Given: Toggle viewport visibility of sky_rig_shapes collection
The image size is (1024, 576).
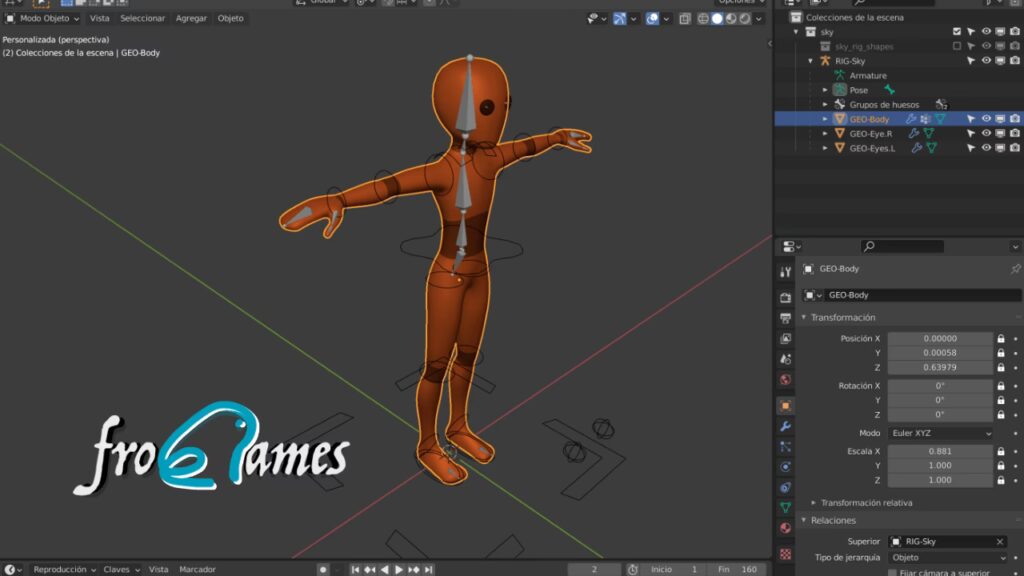Looking at the screenshot, I should pos(986,45).
